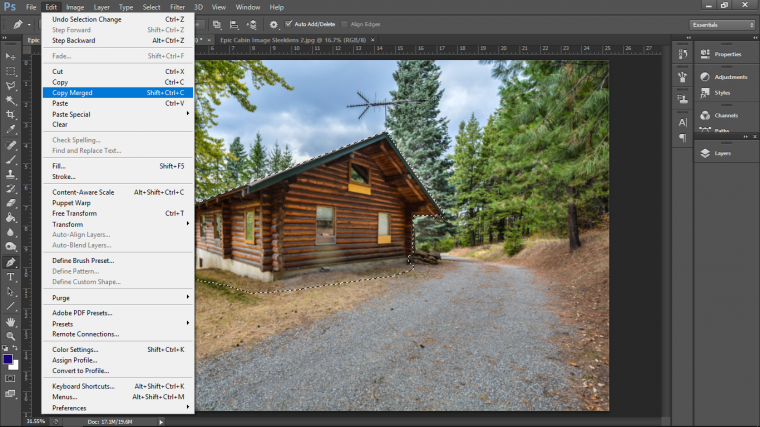Choose Free Transform
The width and height of the screenshot is (760, 427).
[118, 213]
